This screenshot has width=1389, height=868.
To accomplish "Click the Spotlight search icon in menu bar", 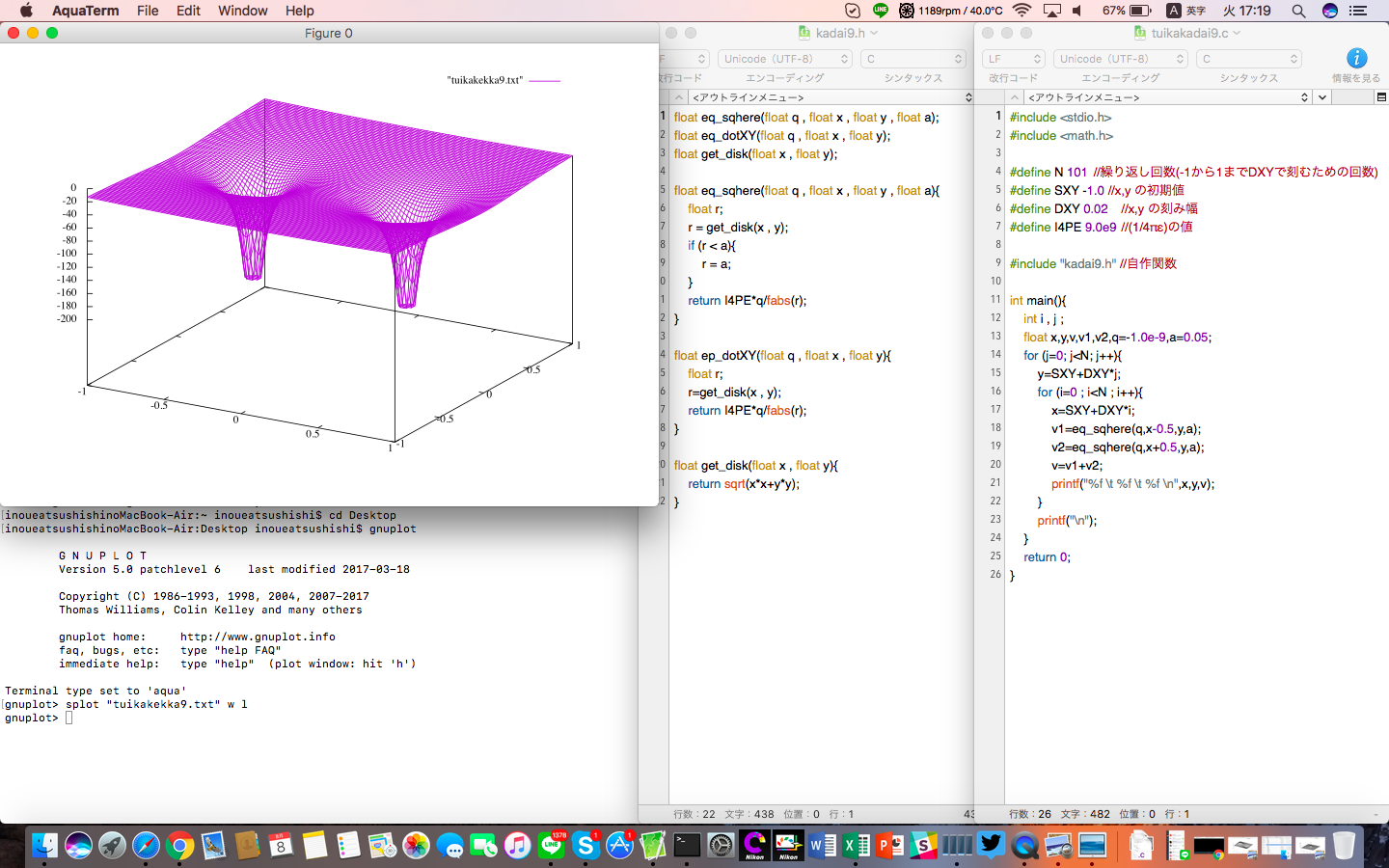I will point(1298,11).
